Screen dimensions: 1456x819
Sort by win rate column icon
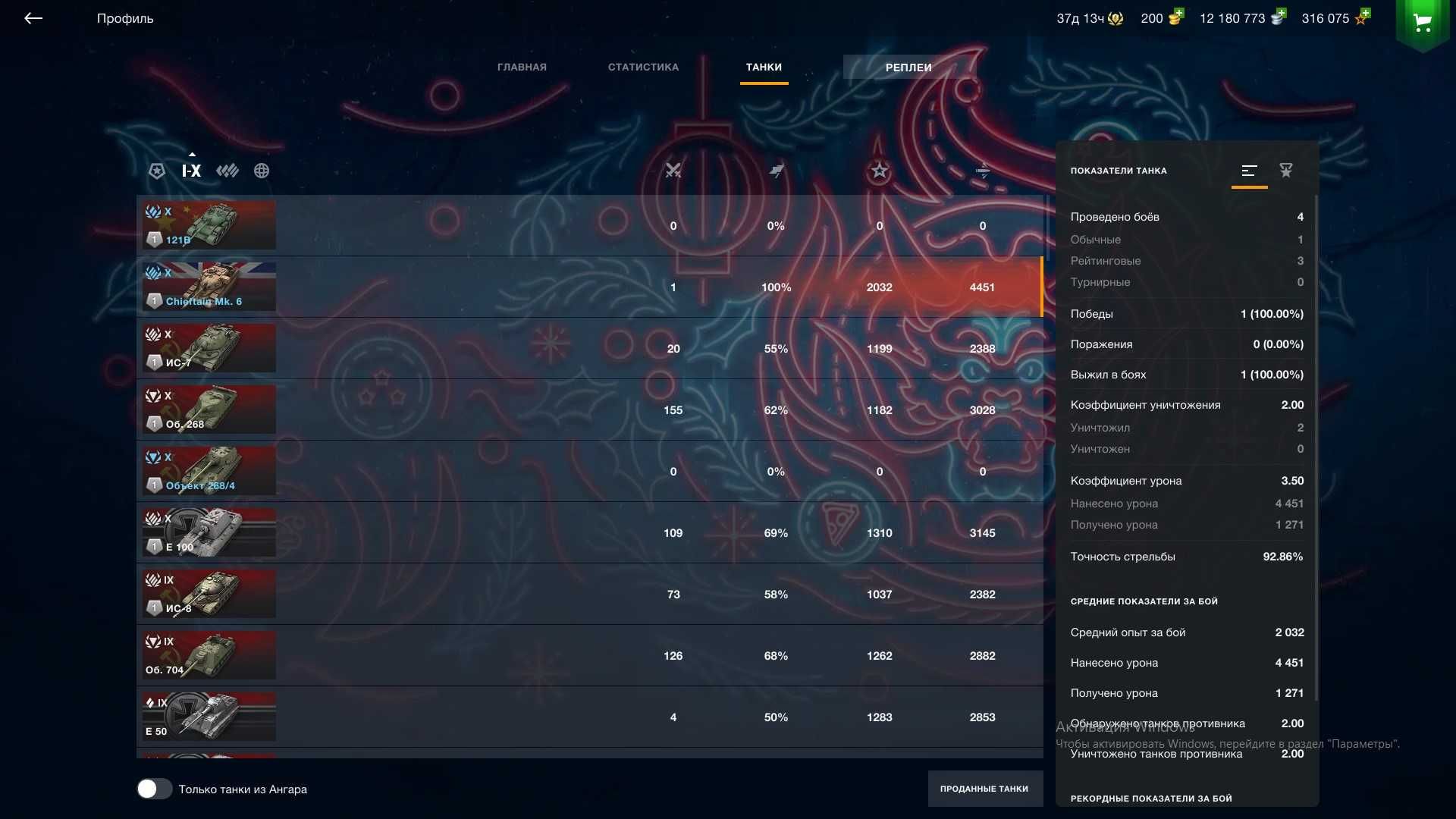pos(777,171)
